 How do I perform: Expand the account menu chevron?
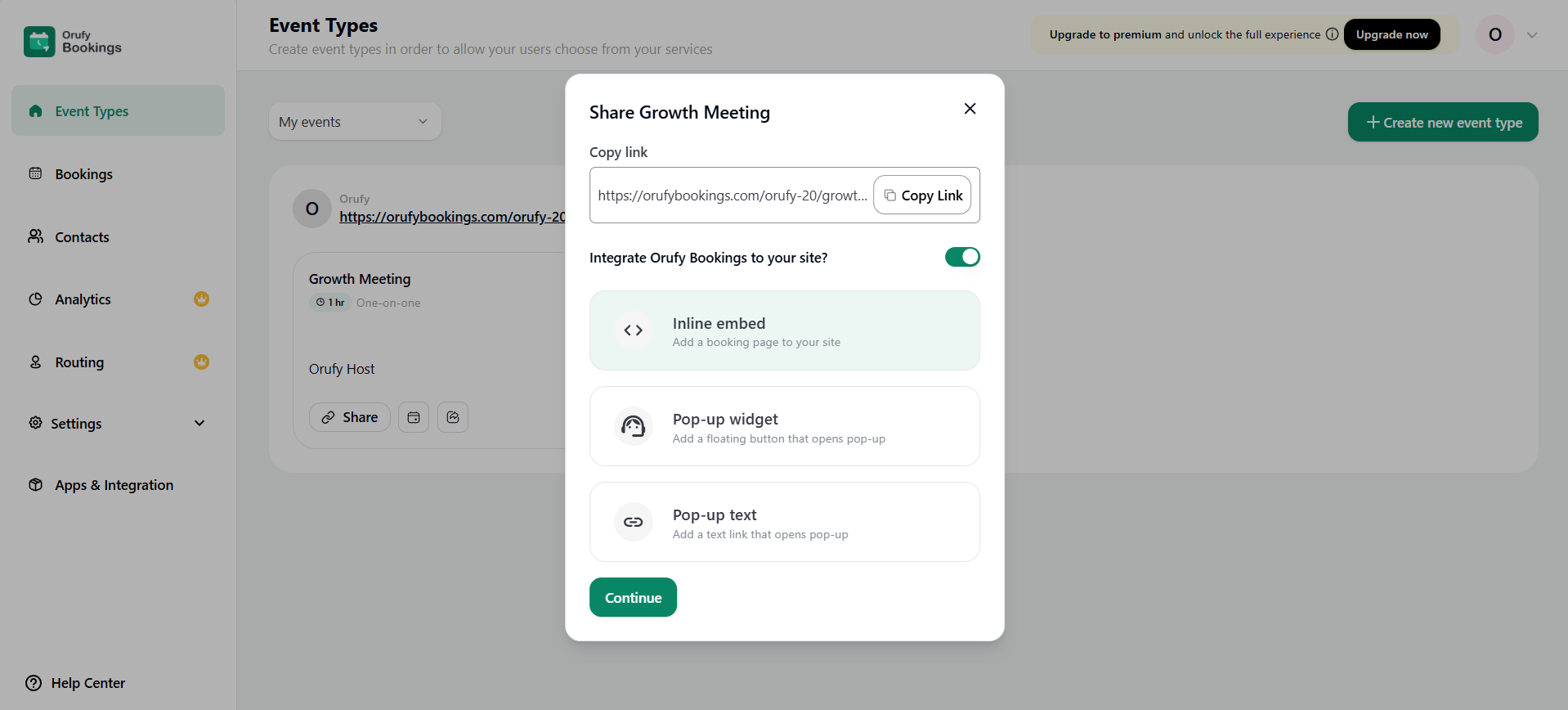click(x=1532, y=35)
